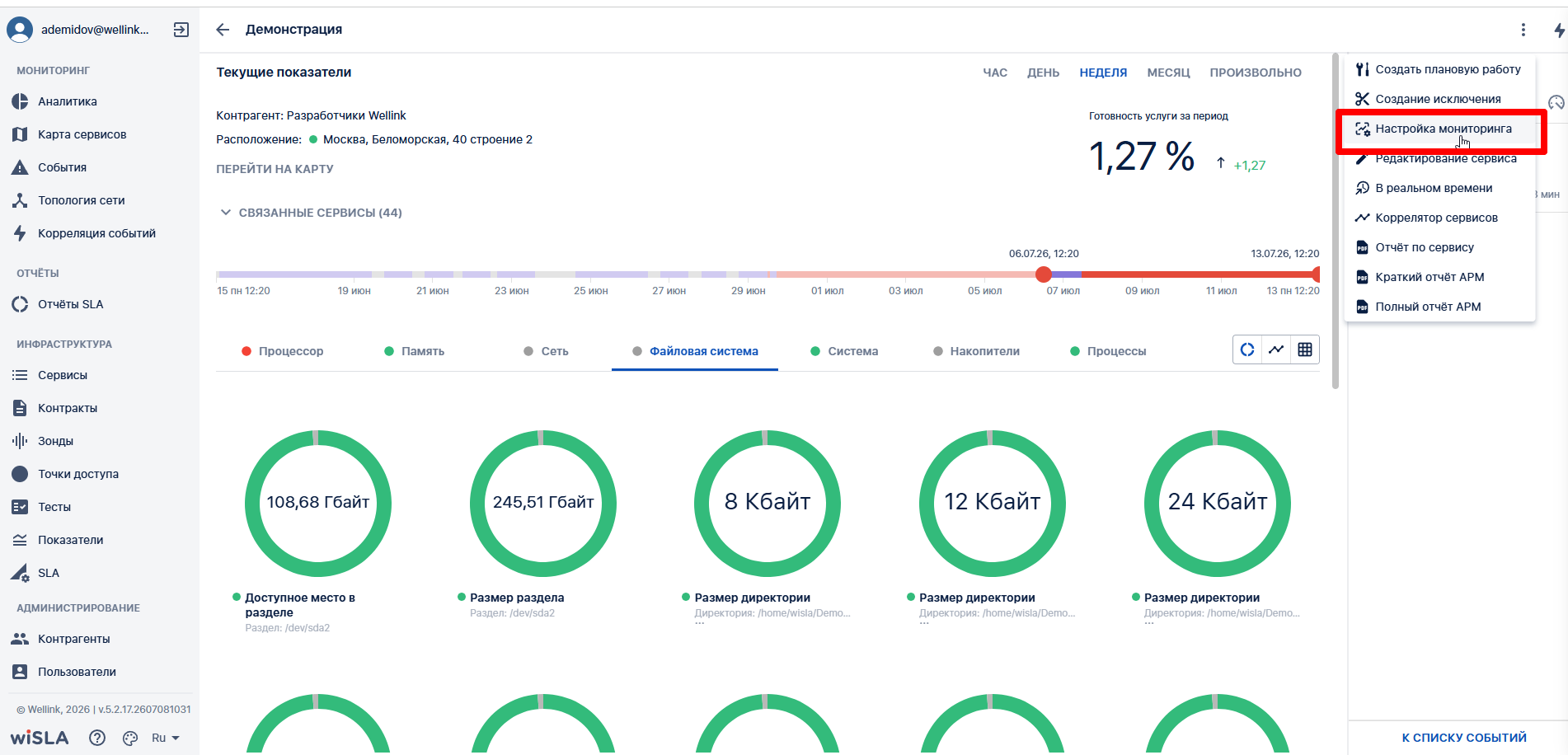
Task: Open the Ru language dropdown
Action: 165,738
